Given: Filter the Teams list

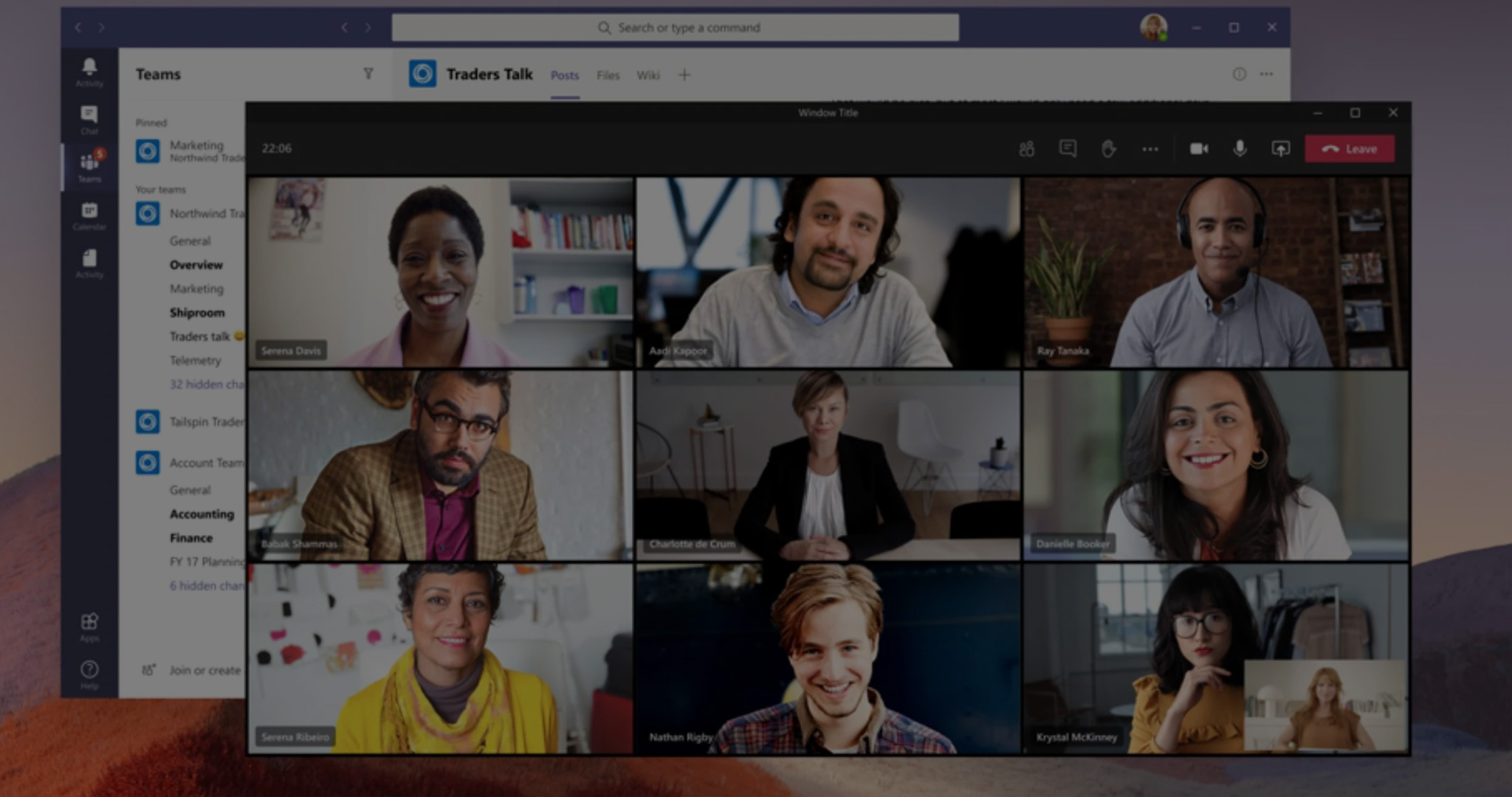Looking at the screenshot, I should 368,74.
